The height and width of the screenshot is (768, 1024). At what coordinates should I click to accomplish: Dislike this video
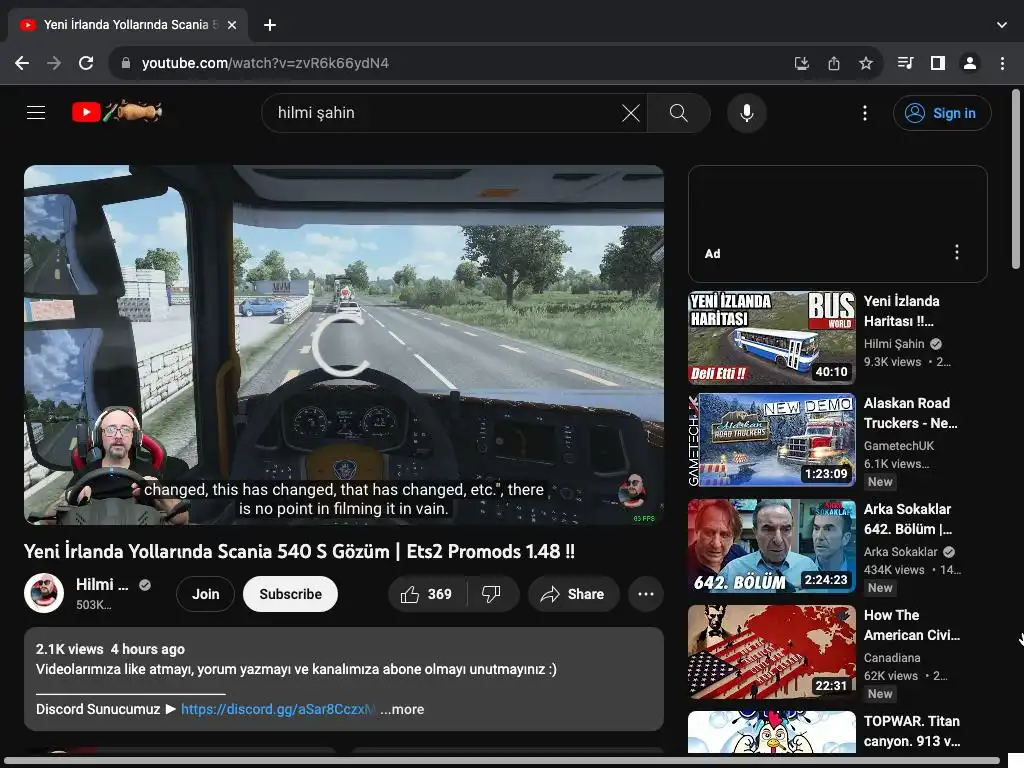point(492,594)
